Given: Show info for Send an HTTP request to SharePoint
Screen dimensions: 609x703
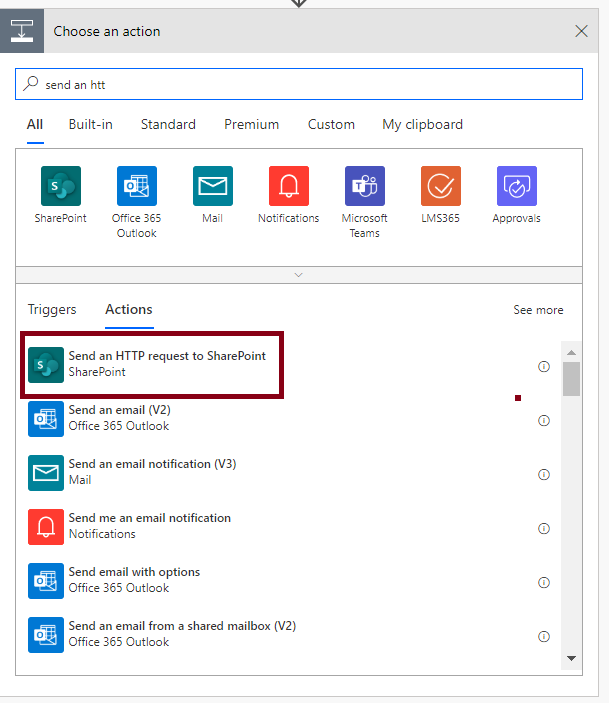Looking at the screenshot, I should pos(544,366).
